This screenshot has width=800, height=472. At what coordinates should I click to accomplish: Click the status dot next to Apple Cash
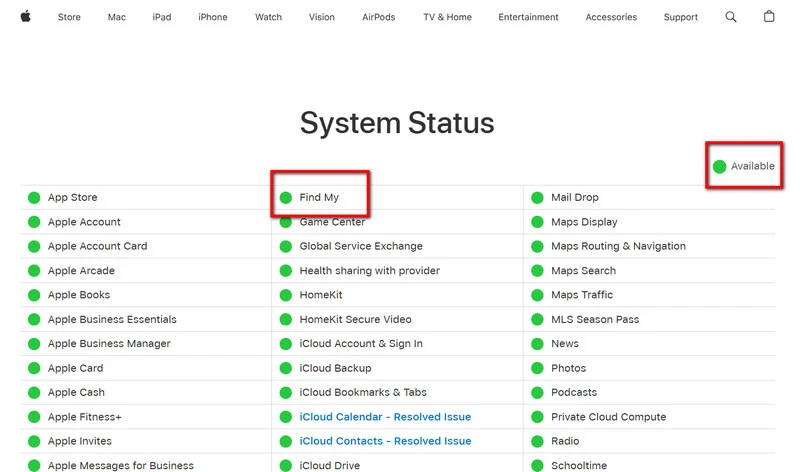click(x=34, y=392)
